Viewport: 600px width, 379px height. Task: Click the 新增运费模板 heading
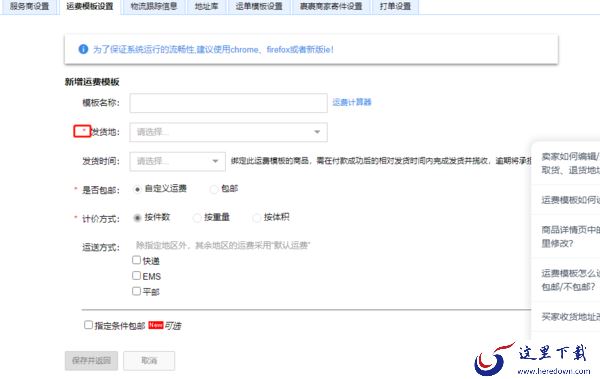point(92,82)
